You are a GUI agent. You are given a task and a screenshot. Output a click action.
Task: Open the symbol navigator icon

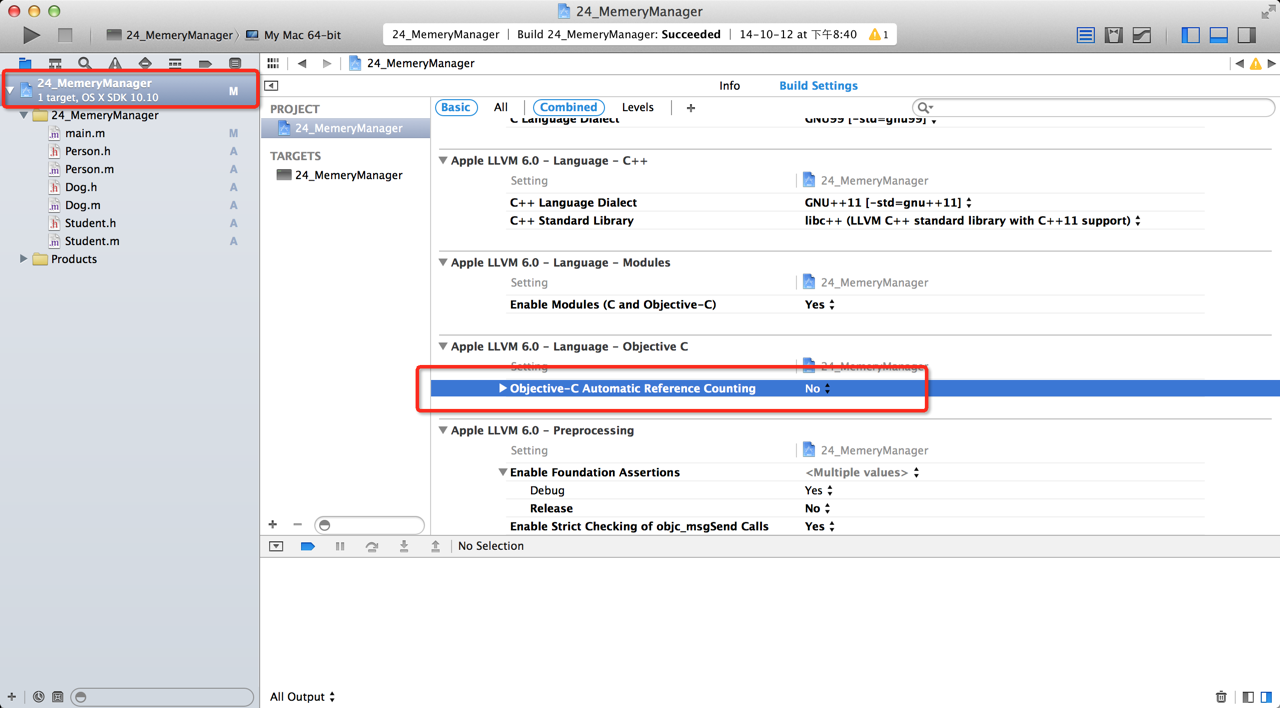coord(55,63)
